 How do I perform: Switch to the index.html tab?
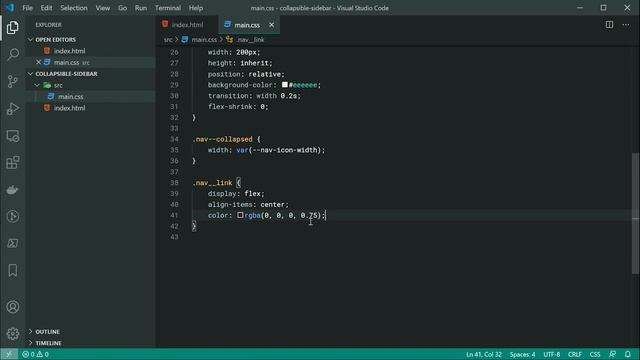pos(187,25)
